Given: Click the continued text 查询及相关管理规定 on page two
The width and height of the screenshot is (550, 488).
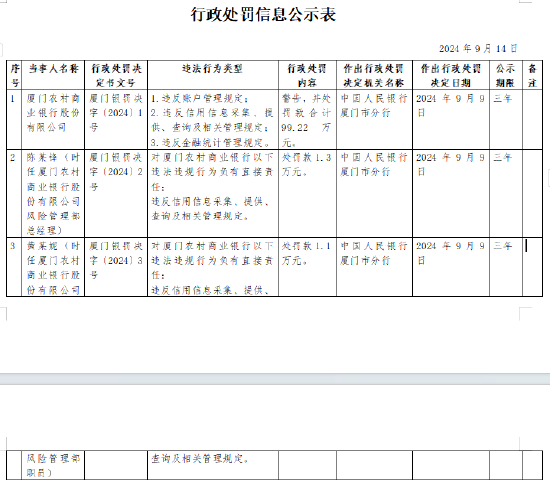Looking at the screenshot, I should coord(200,459).
